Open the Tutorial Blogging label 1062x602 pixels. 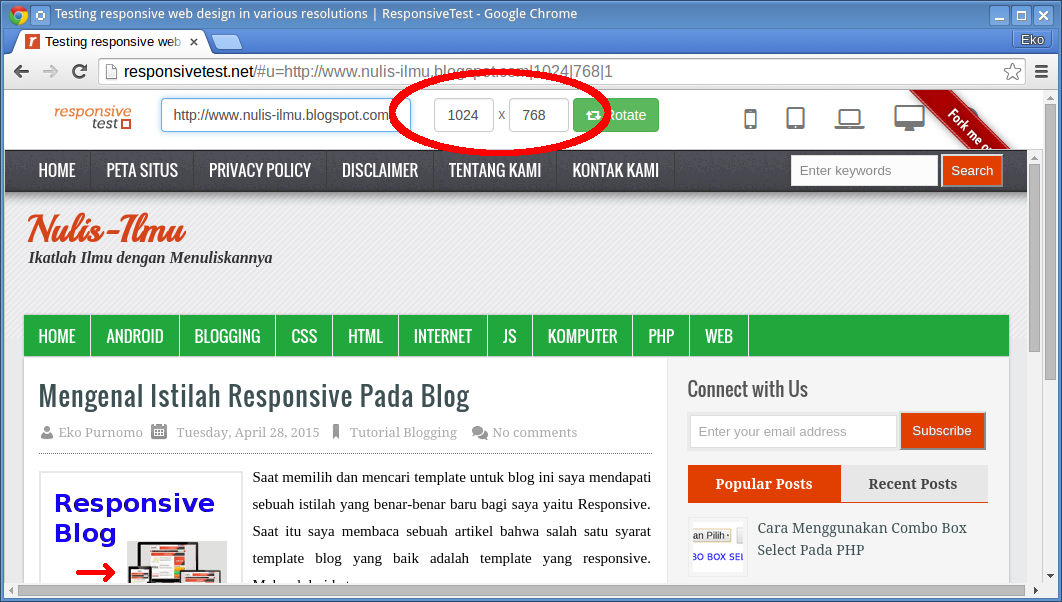click(403, 432)
